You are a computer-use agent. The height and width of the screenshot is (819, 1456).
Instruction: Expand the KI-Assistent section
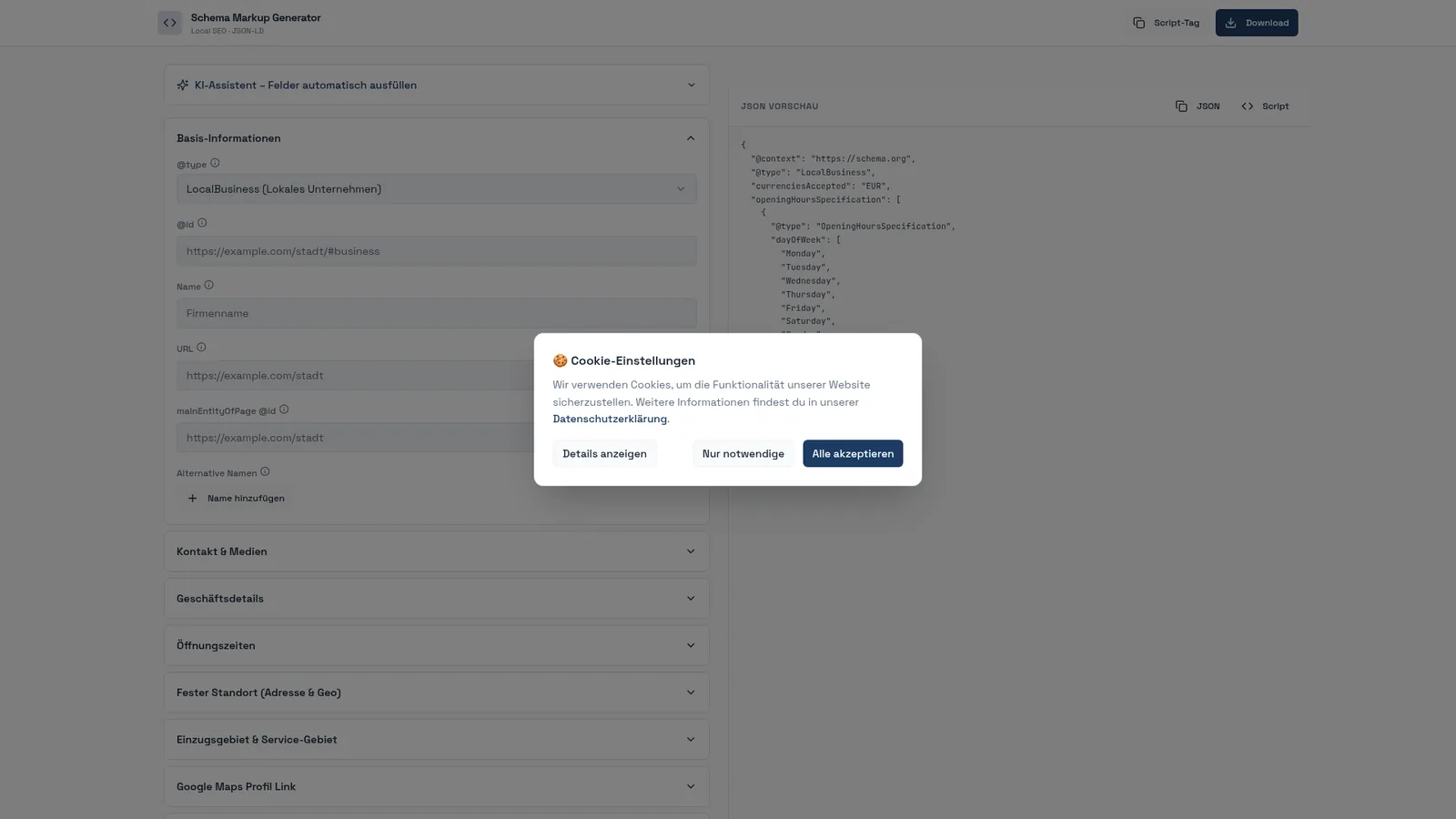[x=437, y=85]
